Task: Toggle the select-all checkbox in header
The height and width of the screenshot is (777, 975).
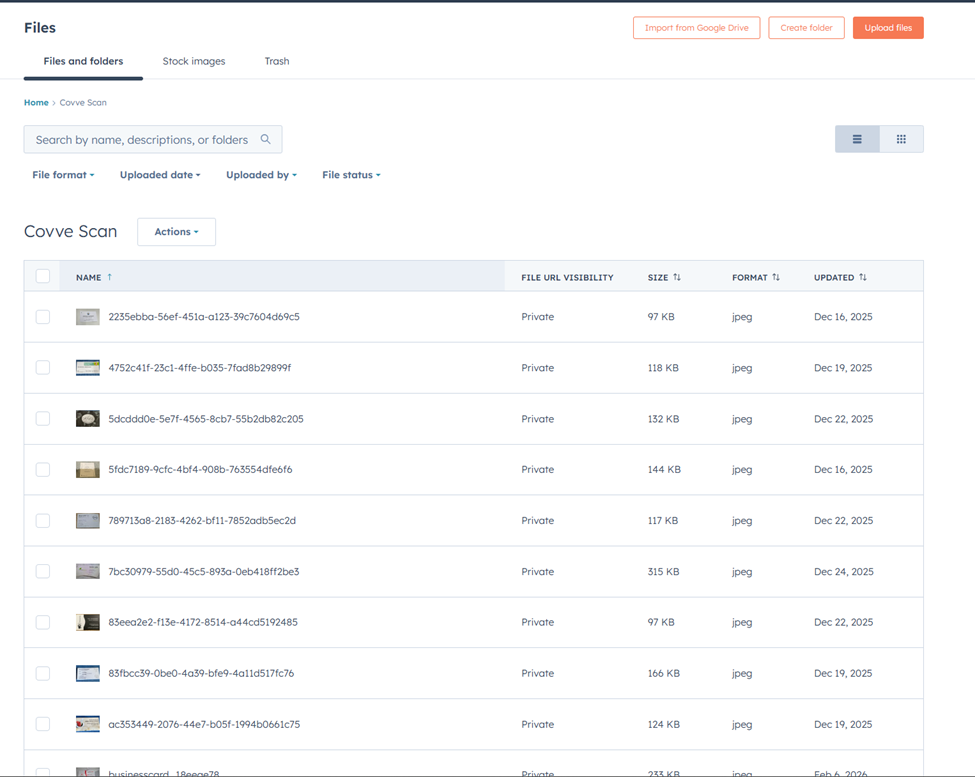Action: click(43, 277)
